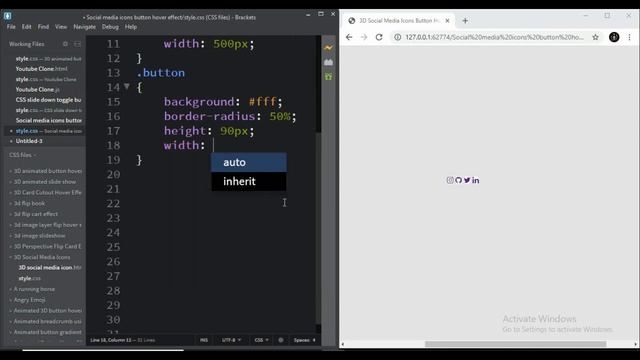Expand 3D Card Cutout Hover Effect folder

click(47, 192)
